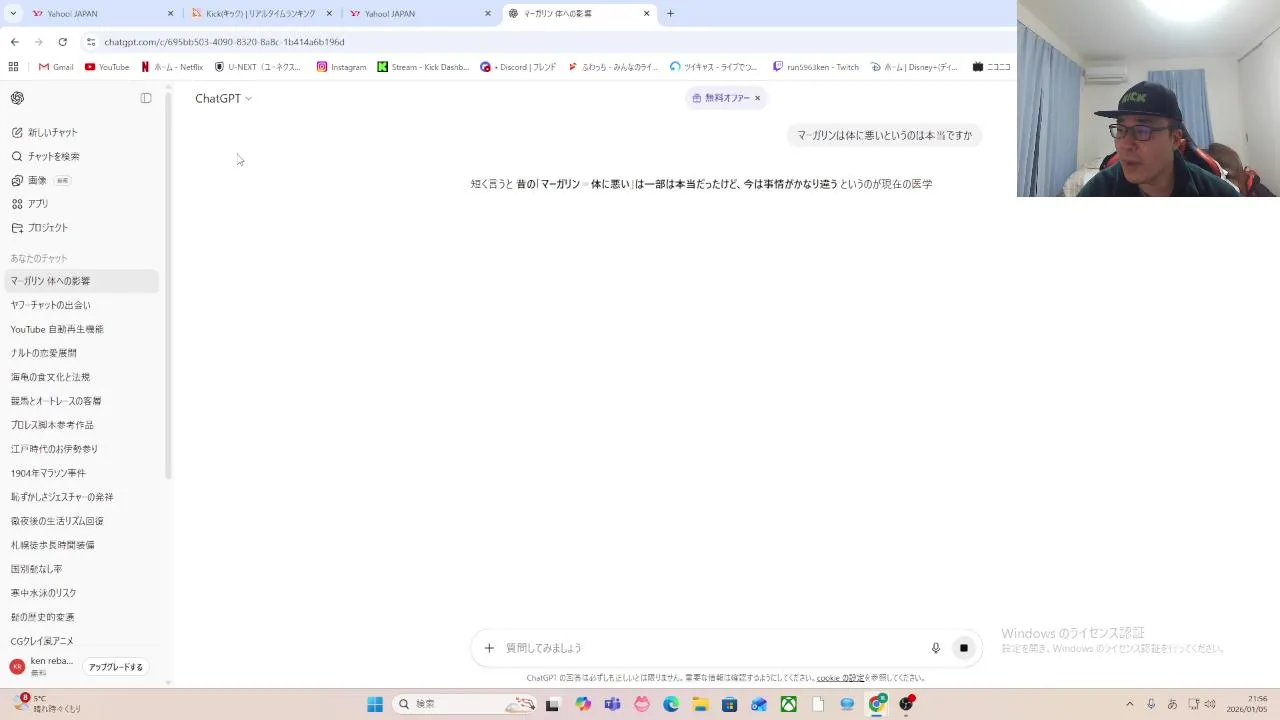Open chat 江戸時代のお伊勢参り
This screenshot has height=720, width=1280.
pyautogui.click(x=82, y=449)
